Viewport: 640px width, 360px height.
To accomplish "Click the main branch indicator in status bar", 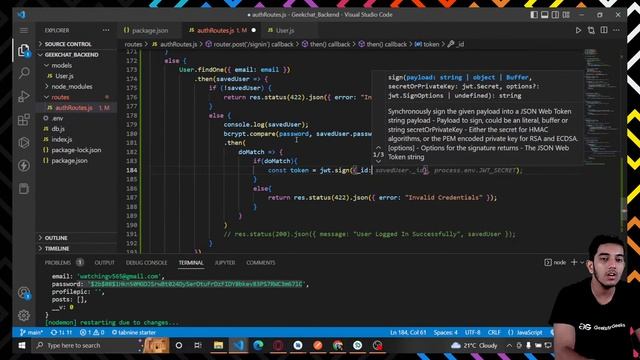I will click(31, 332).
